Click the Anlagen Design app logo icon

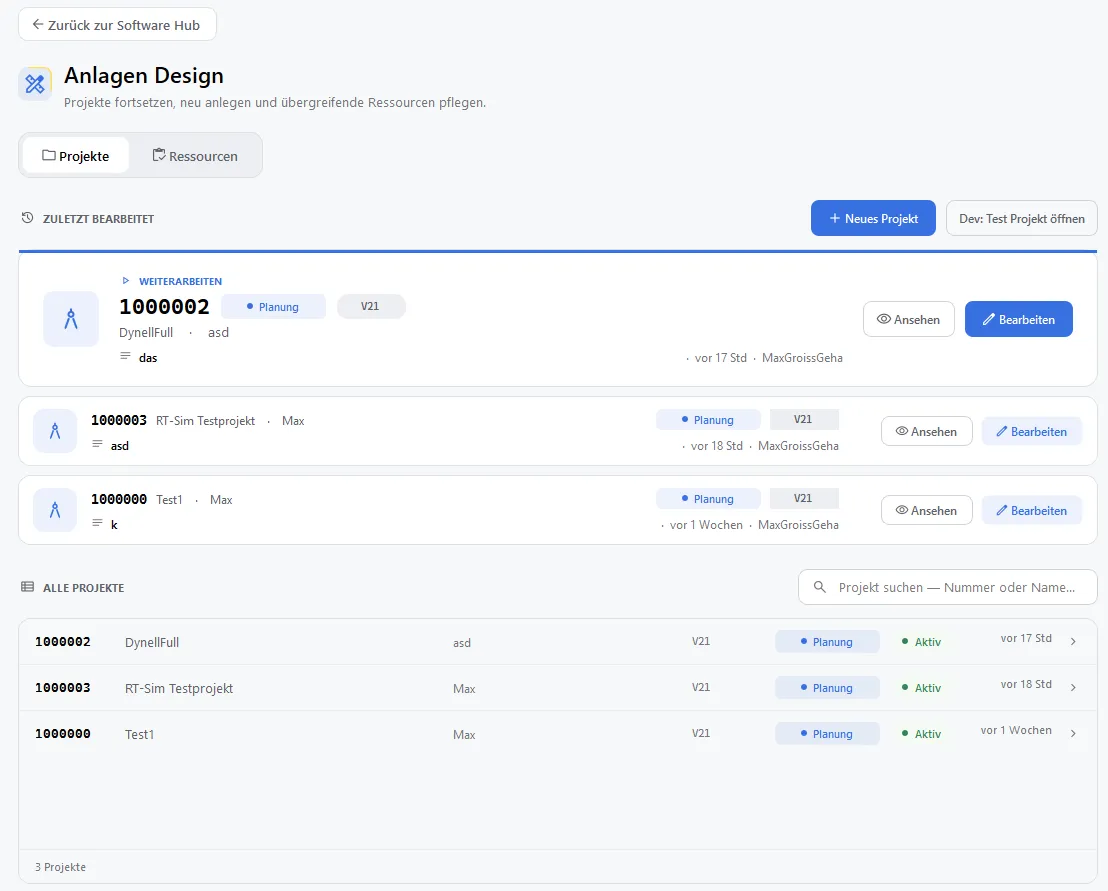tap(35, 84)
